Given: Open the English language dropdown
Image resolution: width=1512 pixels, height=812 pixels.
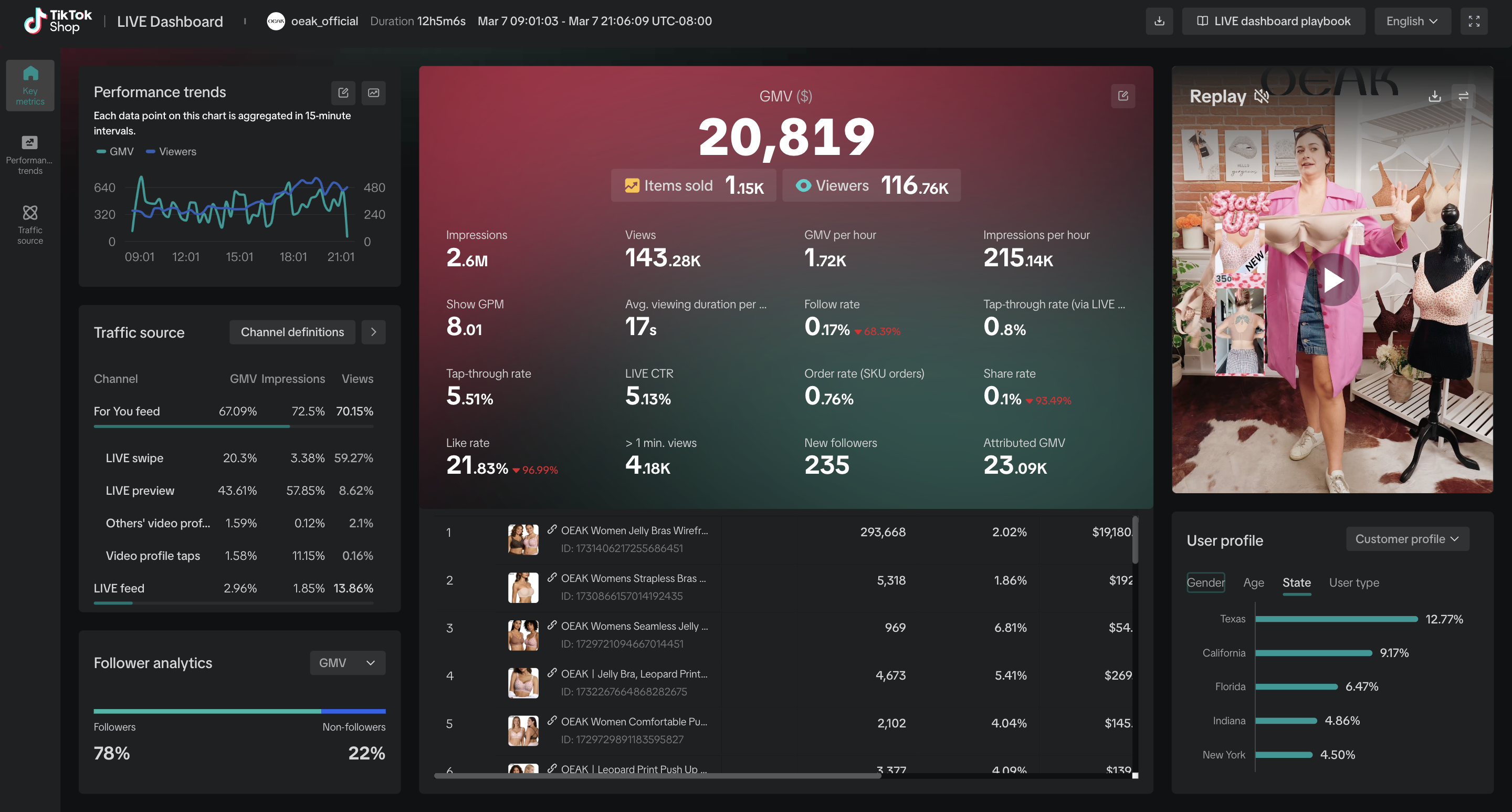Looking at the screenshot, I should [x=1412, y=21].
